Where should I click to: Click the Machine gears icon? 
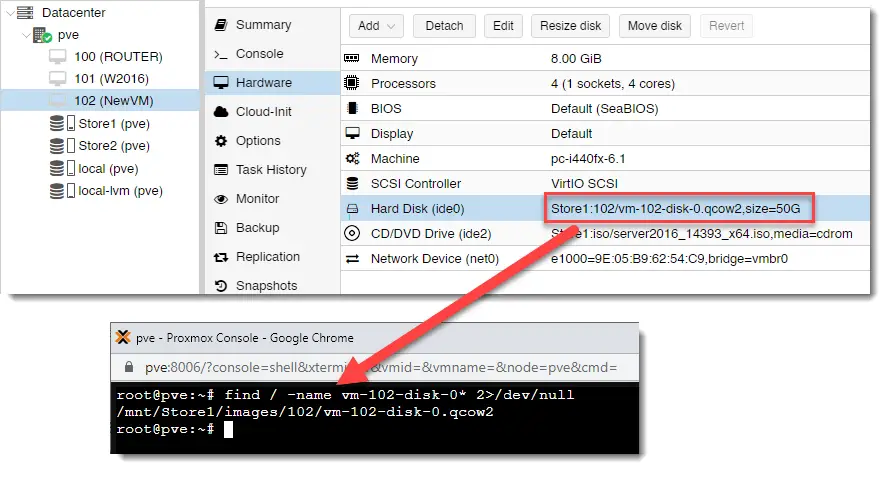(352, 159)
